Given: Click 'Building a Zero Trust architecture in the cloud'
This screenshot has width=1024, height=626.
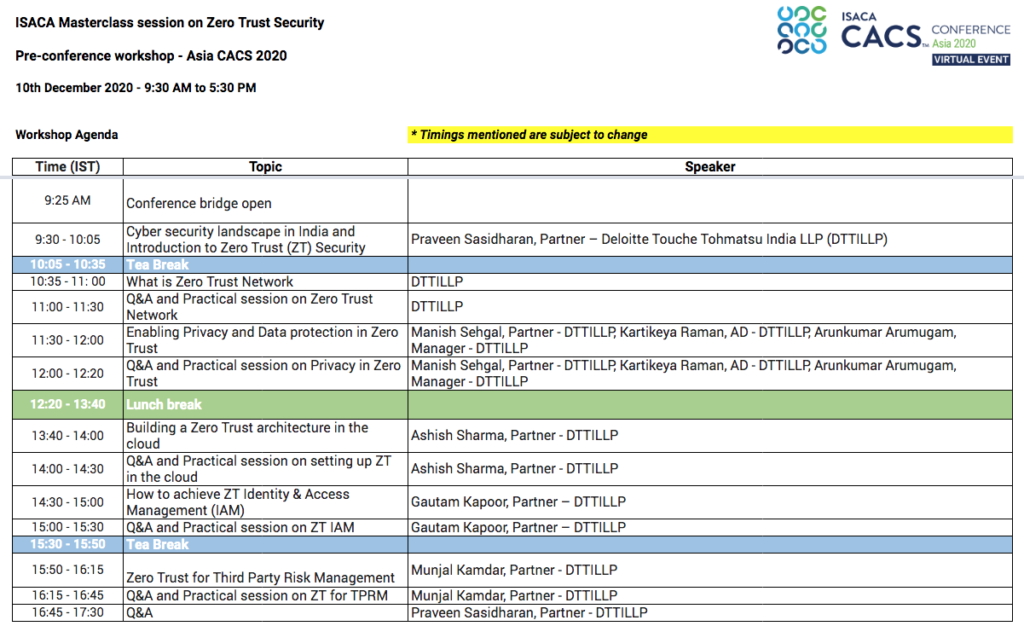Looking at the screenshot, I should tap(265, 435).
